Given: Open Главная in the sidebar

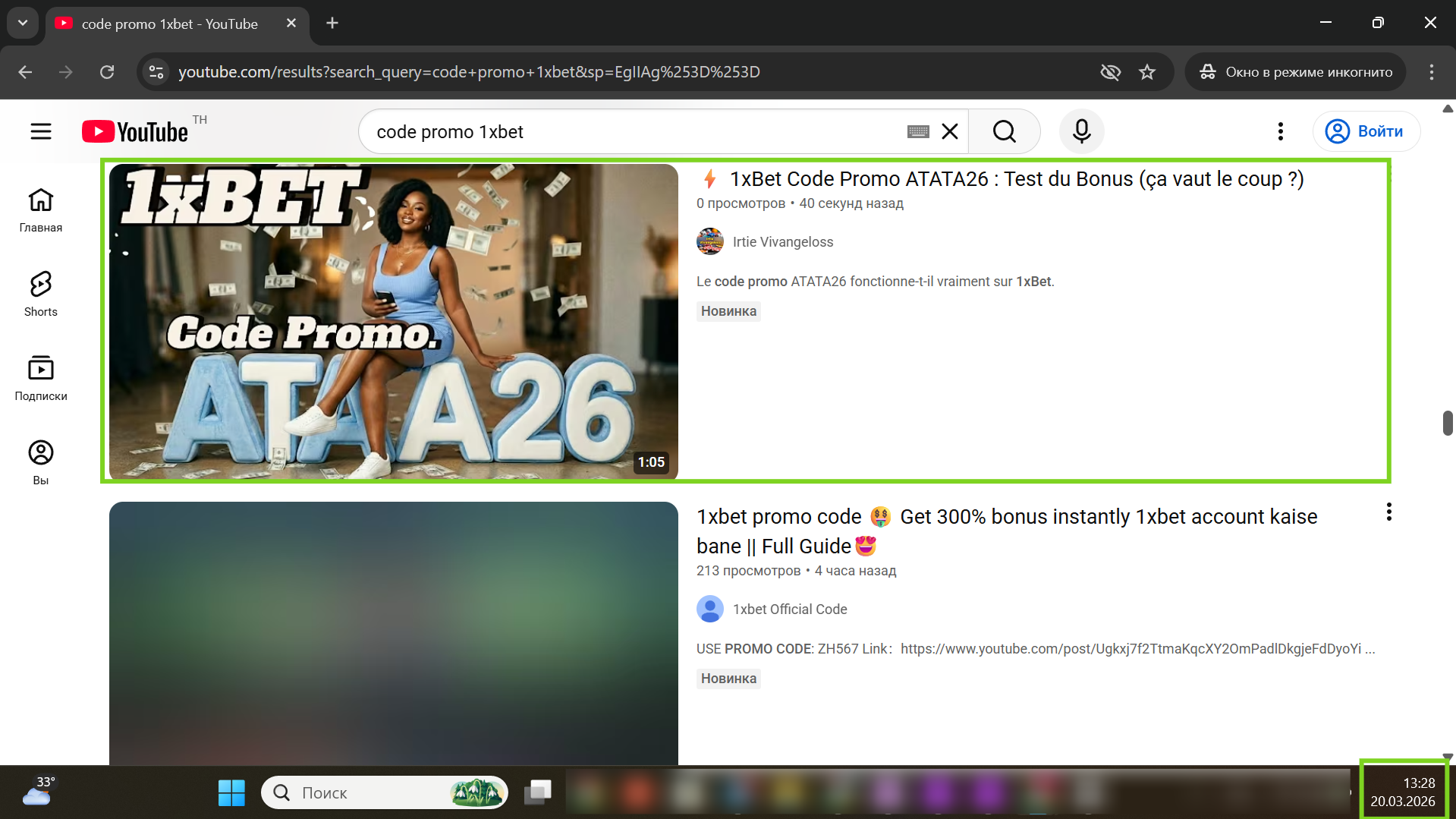Looking at the screenshot, I should [x=41, y=210].
